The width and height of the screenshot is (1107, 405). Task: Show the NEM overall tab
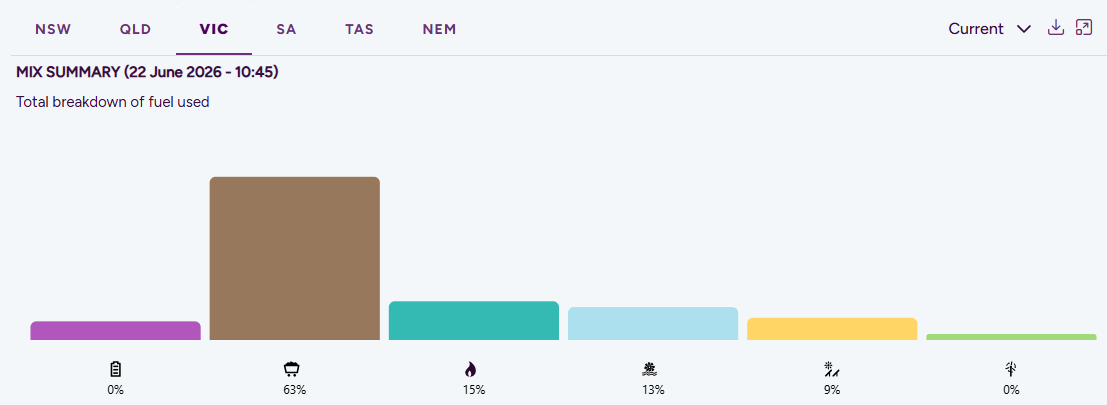click(439, 30)
